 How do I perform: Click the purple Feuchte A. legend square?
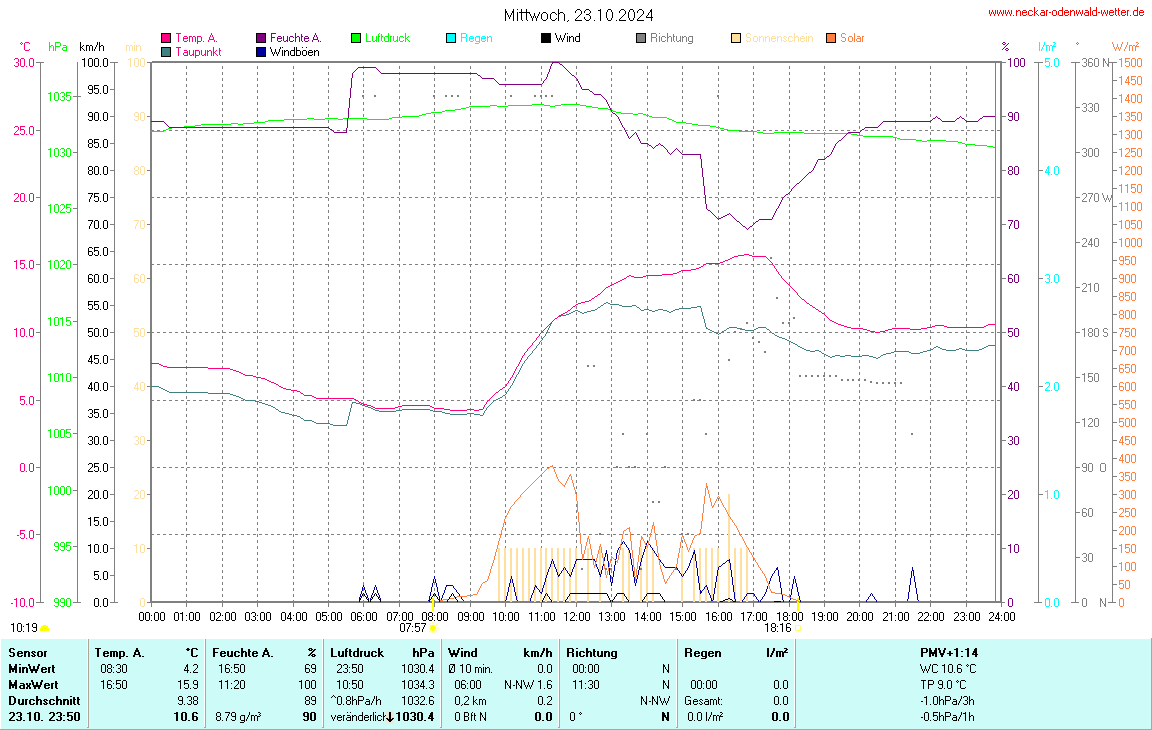(261, 38)
